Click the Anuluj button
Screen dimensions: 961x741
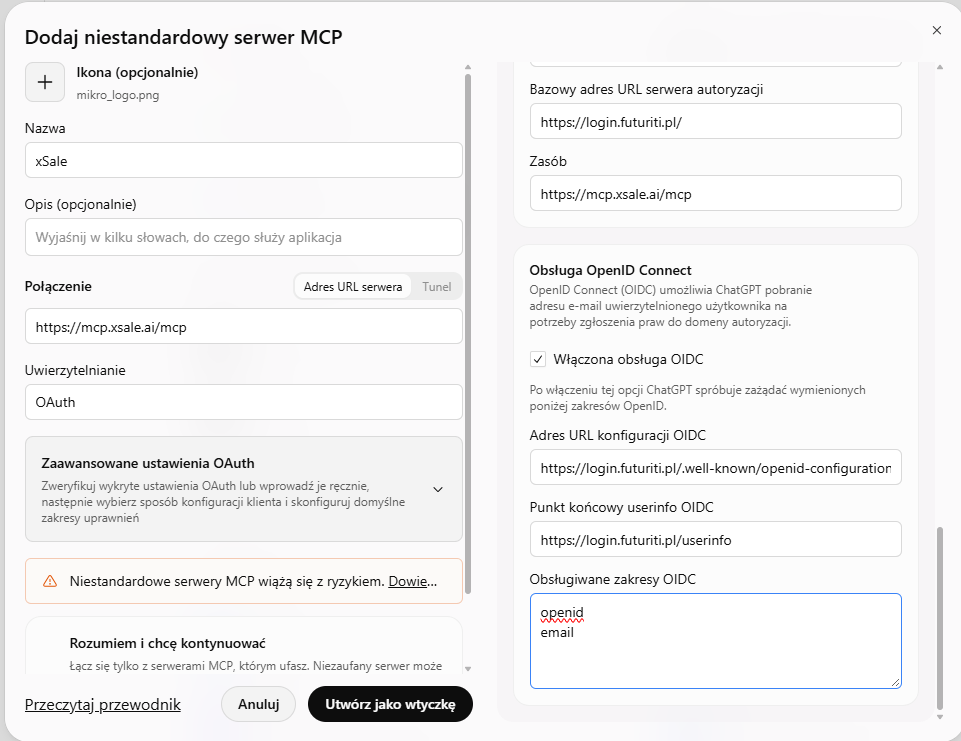pyautogui.click(x=259, y=704)
